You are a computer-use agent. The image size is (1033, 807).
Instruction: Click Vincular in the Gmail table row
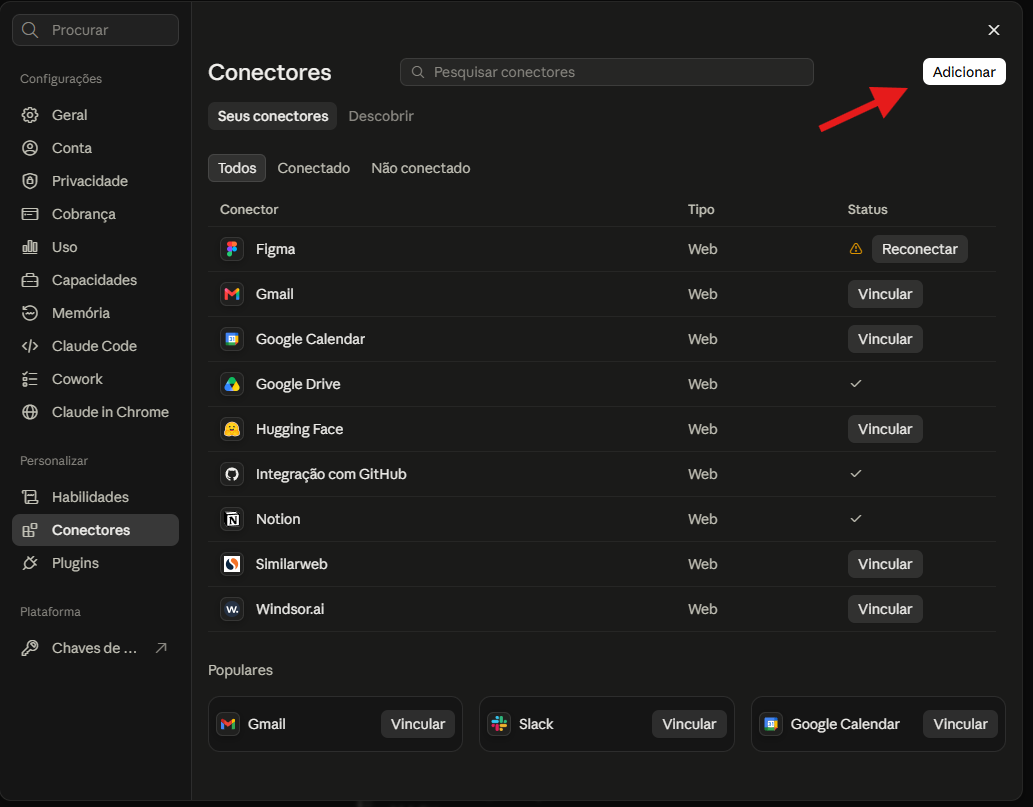point(885,294)
